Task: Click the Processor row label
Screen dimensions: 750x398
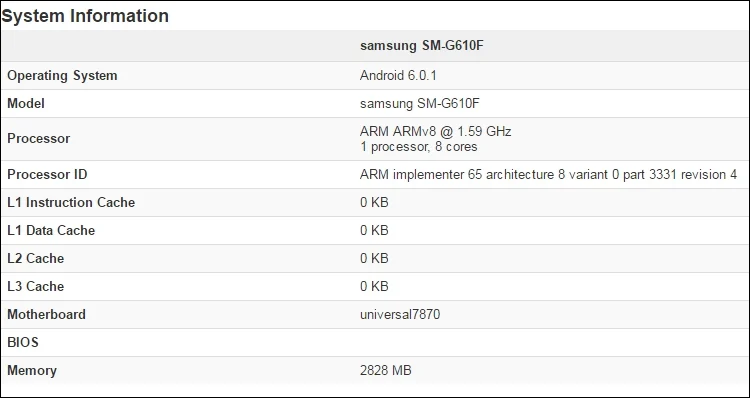Action: [39, 139]
